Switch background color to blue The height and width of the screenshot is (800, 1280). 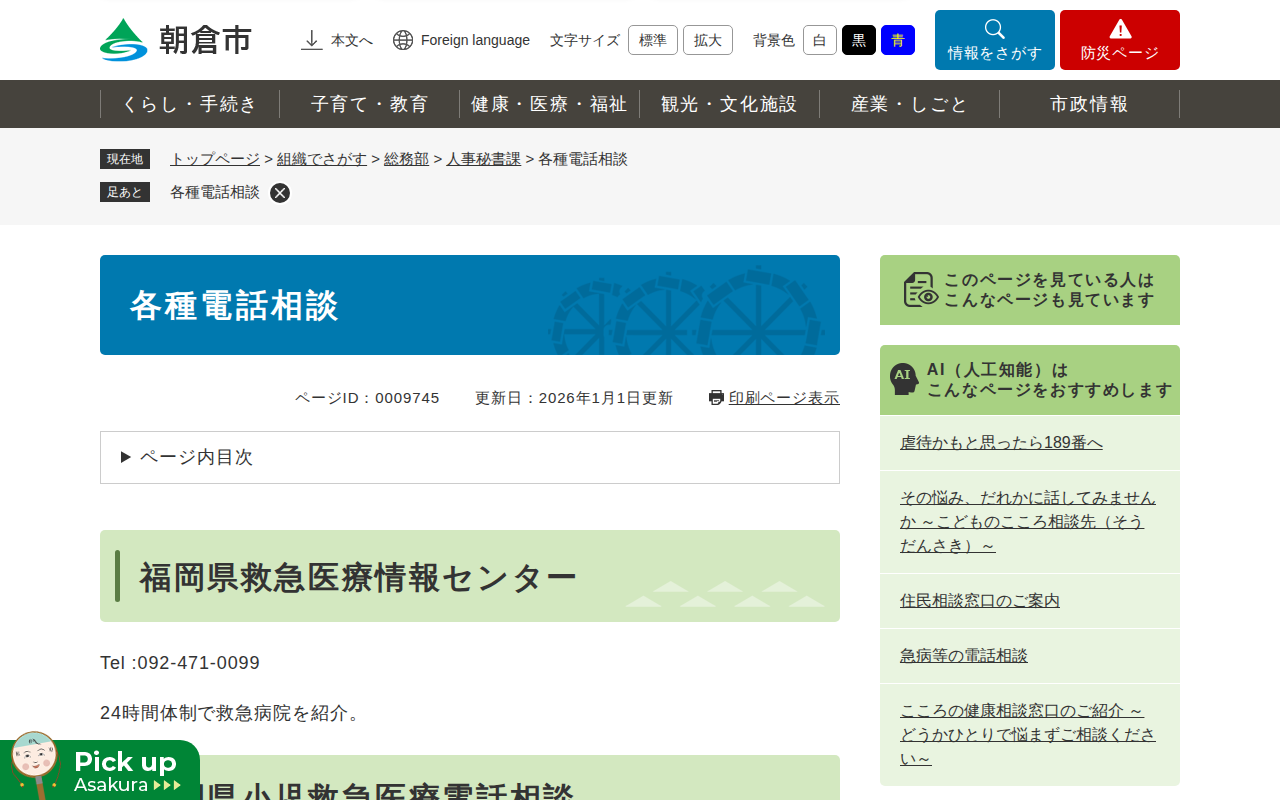pos(897,40)
